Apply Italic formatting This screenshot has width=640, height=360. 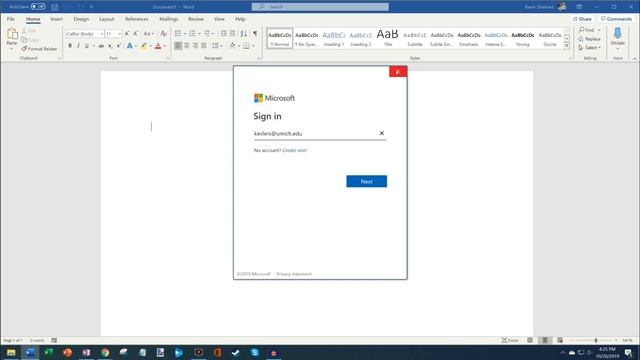(78, 46)
